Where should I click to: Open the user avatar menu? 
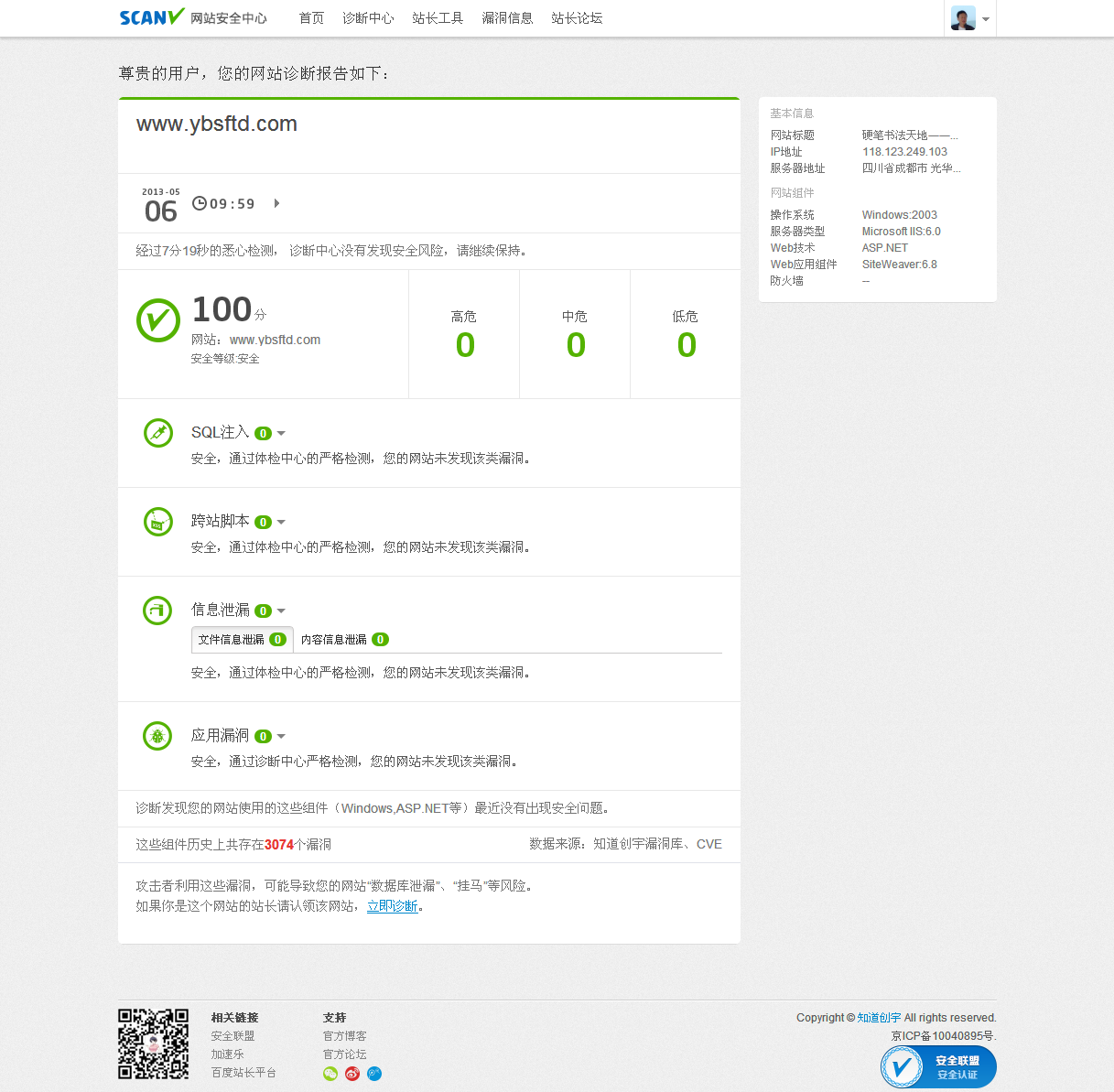pos(969,18)
